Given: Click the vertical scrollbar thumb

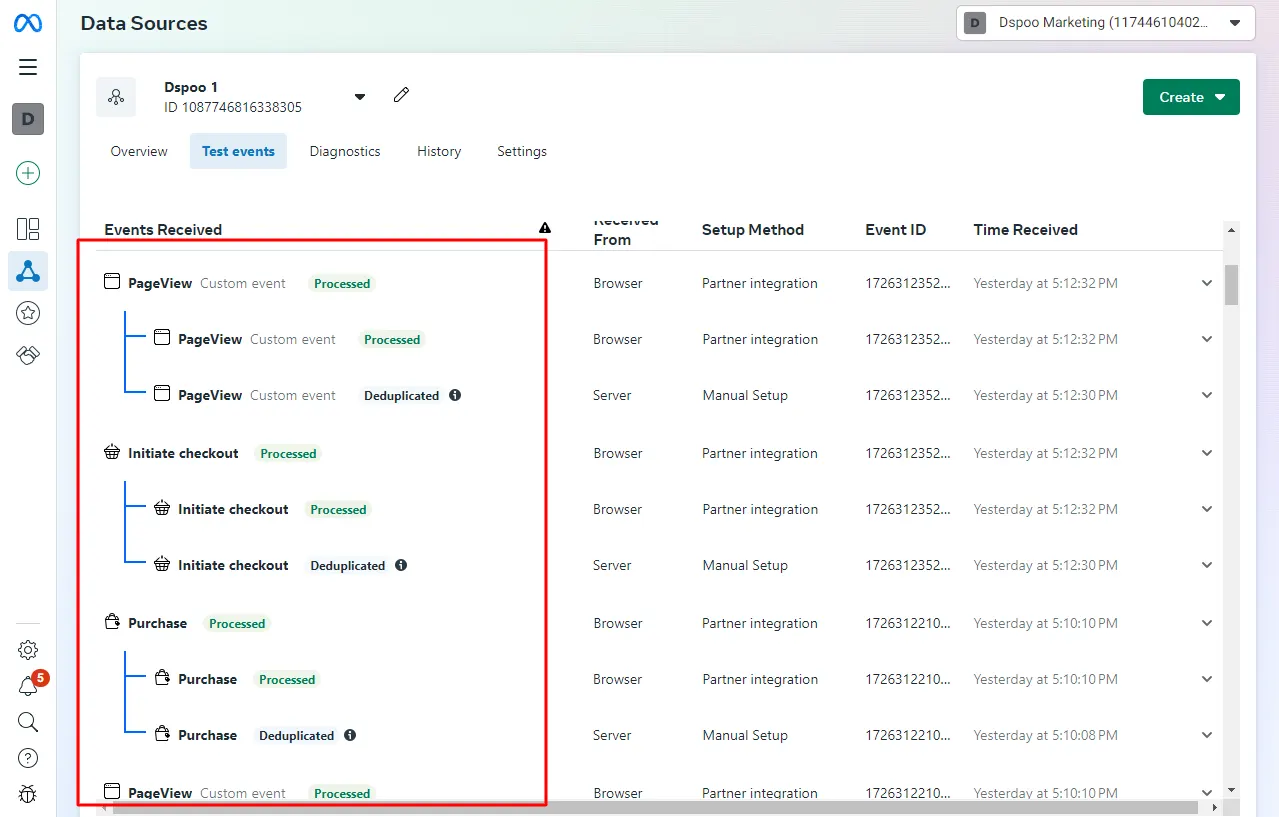Looking at the screenshot, I should [1231, 285].
